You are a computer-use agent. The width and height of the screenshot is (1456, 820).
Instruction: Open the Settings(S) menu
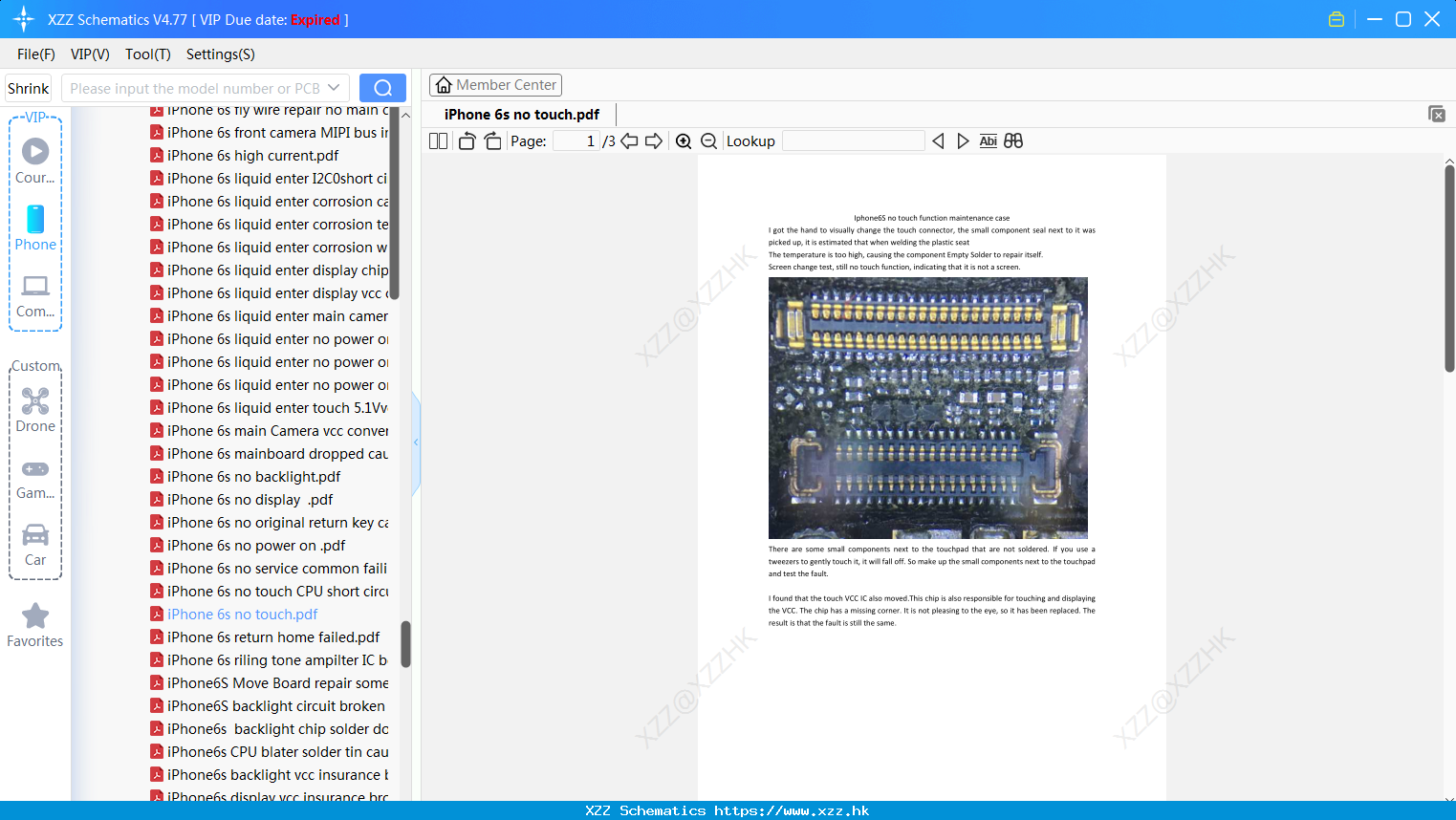pyautogui.click(x=221, y=54)
